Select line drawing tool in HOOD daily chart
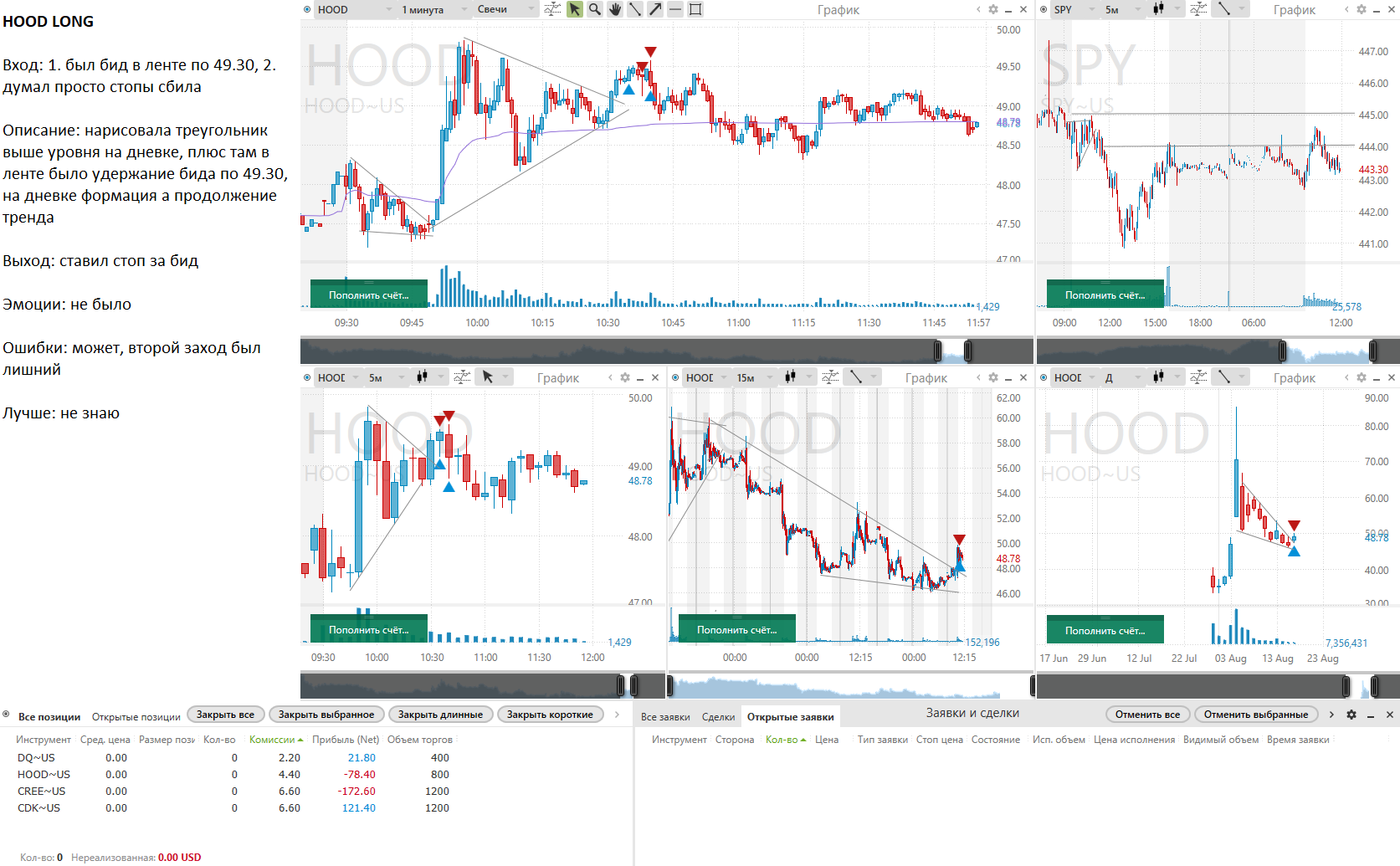Screen dimensions: 1400x866 tap(1223, 377)
